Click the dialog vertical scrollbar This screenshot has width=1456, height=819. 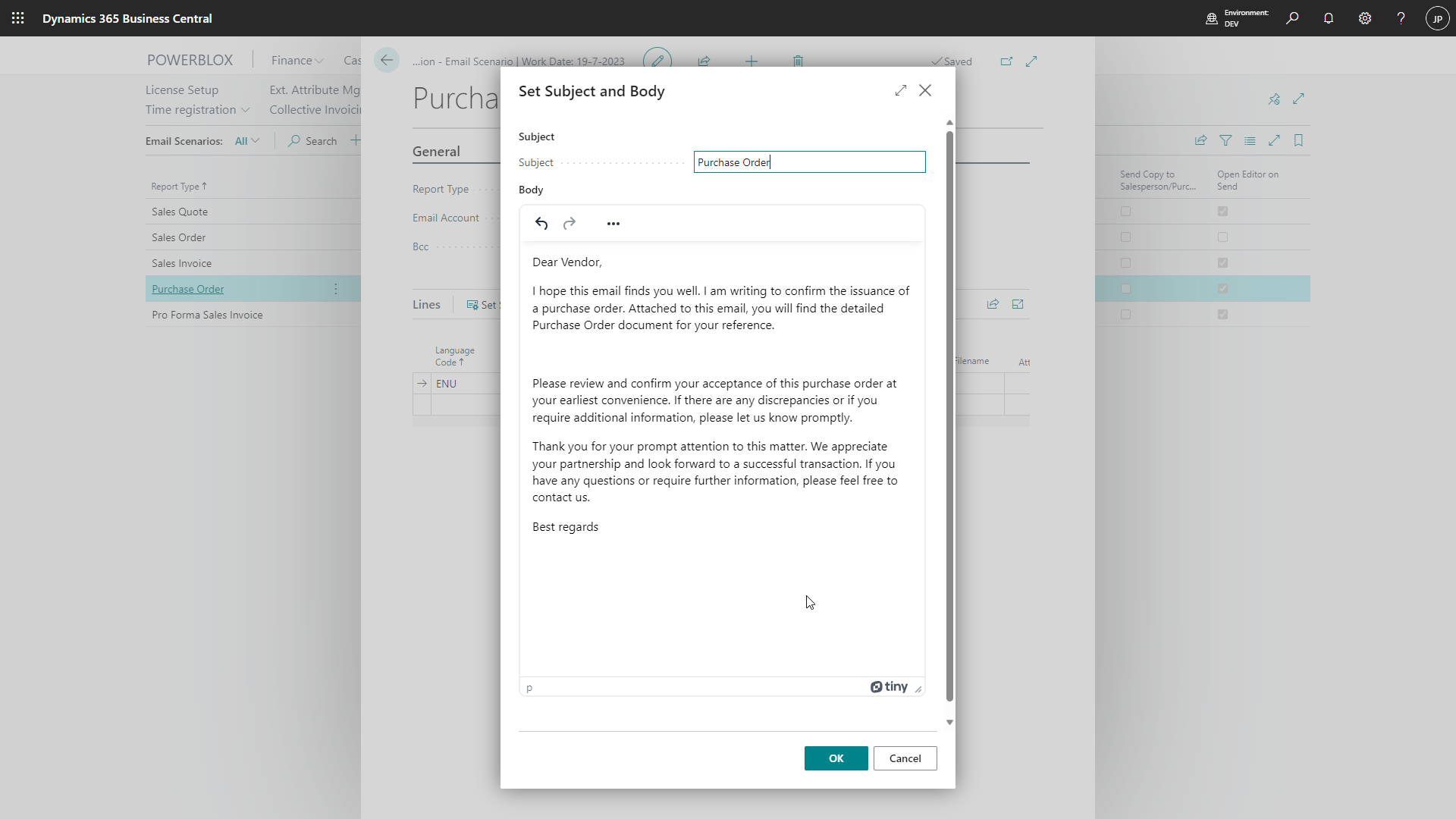(x=949, y=417)
